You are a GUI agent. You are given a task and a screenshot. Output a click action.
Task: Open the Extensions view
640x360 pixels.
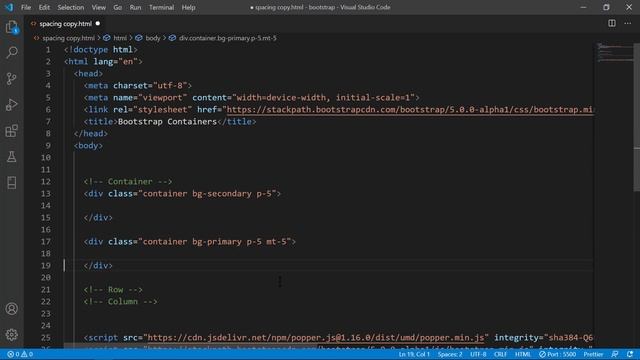[x=12, y=131]
